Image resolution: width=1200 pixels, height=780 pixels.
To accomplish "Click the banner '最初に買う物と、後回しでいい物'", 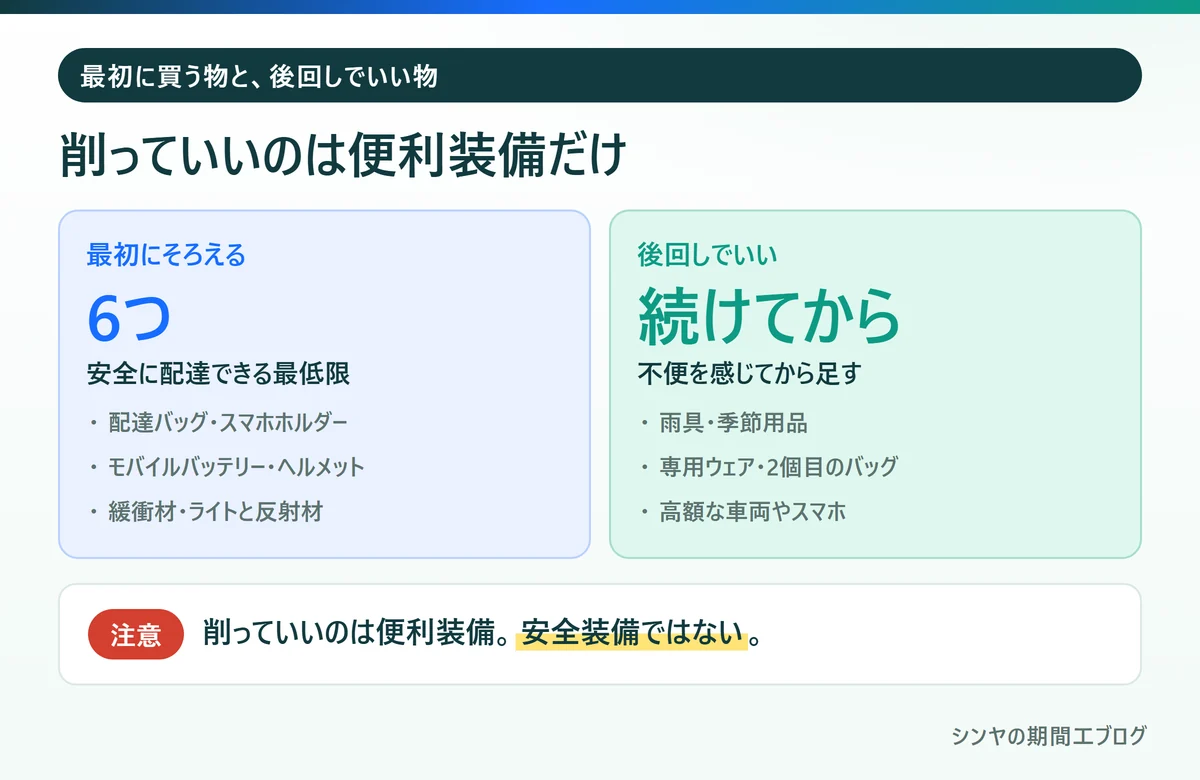I will pos(600,75).
